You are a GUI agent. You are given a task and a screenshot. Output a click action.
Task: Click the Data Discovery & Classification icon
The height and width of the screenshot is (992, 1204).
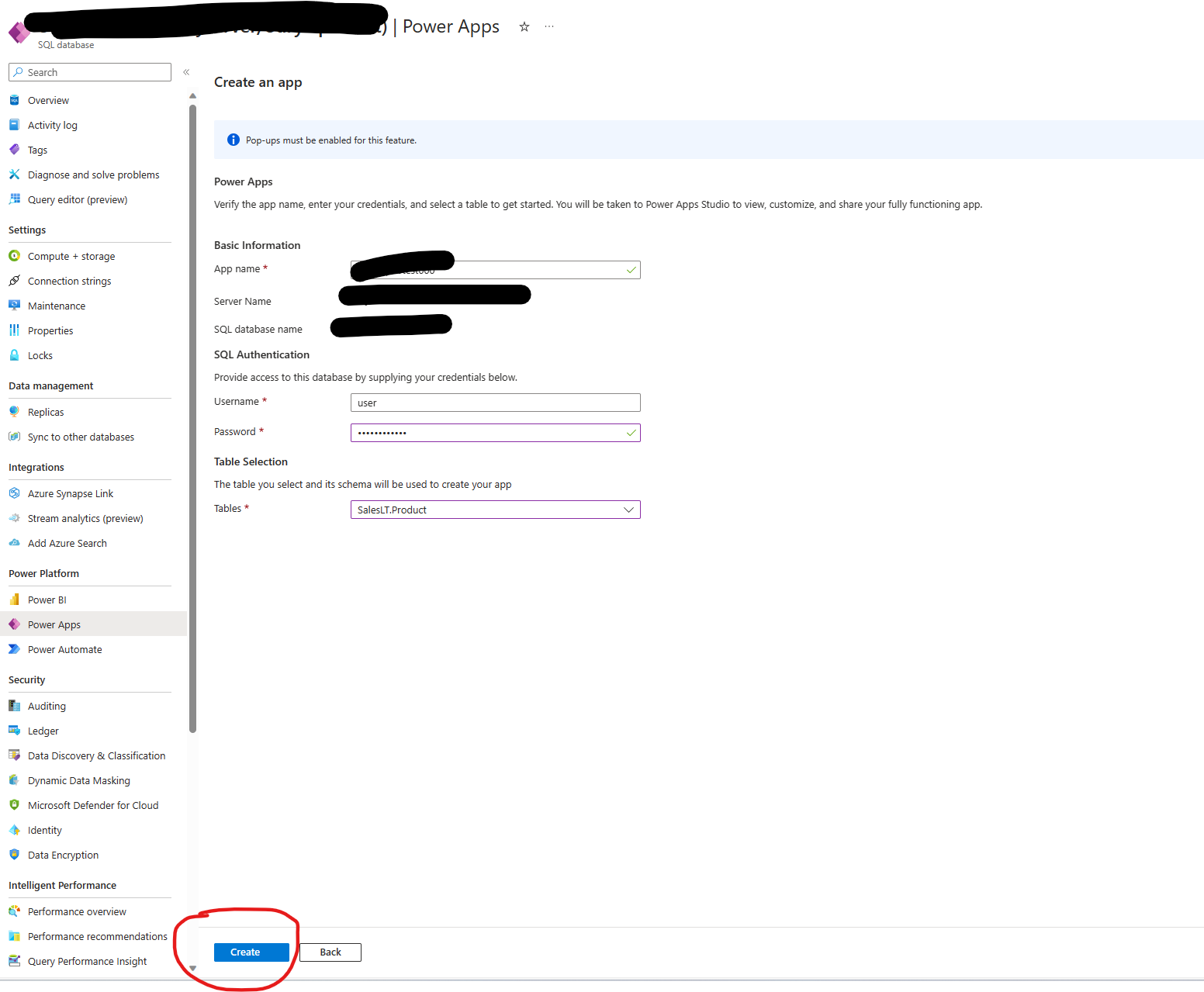point(14,755)
